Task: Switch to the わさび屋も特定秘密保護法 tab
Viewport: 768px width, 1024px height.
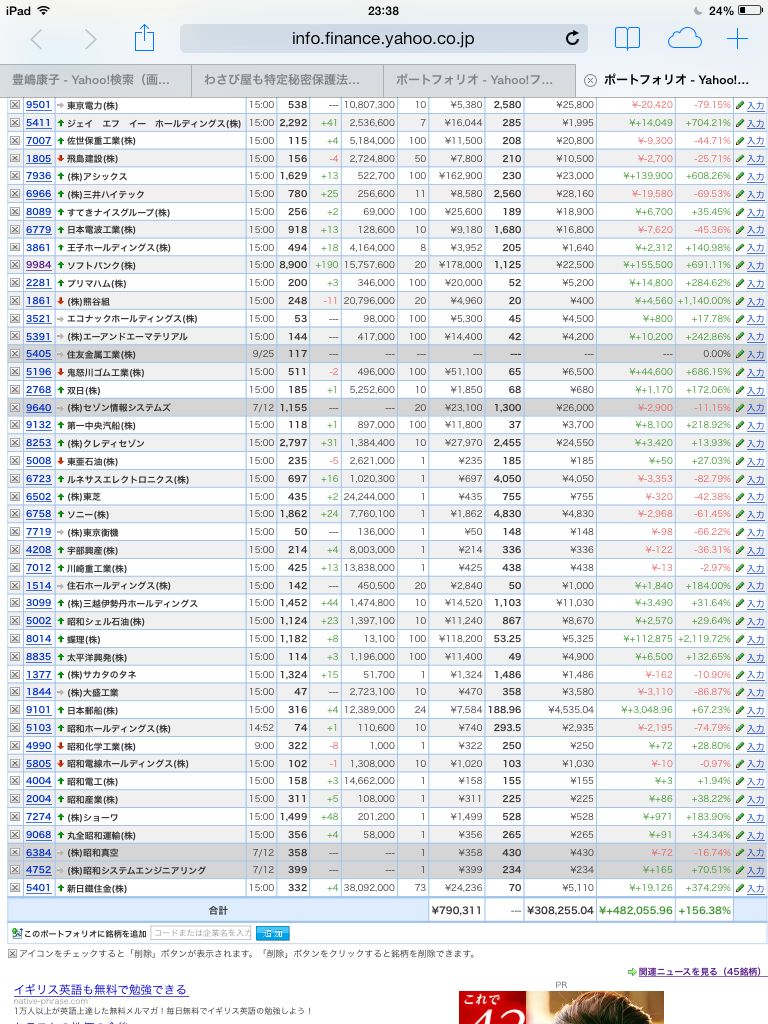Action: 287,80
